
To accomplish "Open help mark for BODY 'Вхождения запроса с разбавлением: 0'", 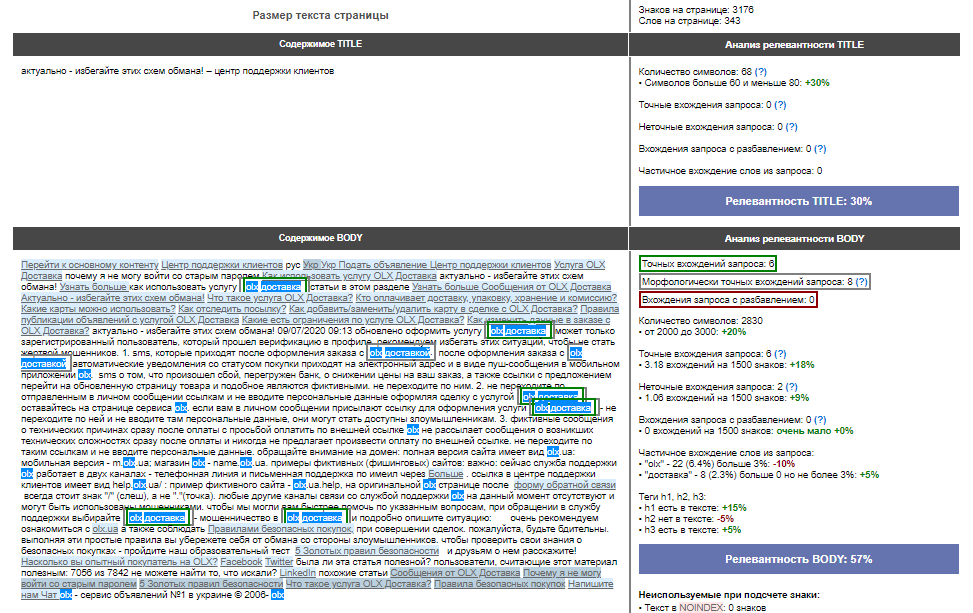I will tap(820, 420).
